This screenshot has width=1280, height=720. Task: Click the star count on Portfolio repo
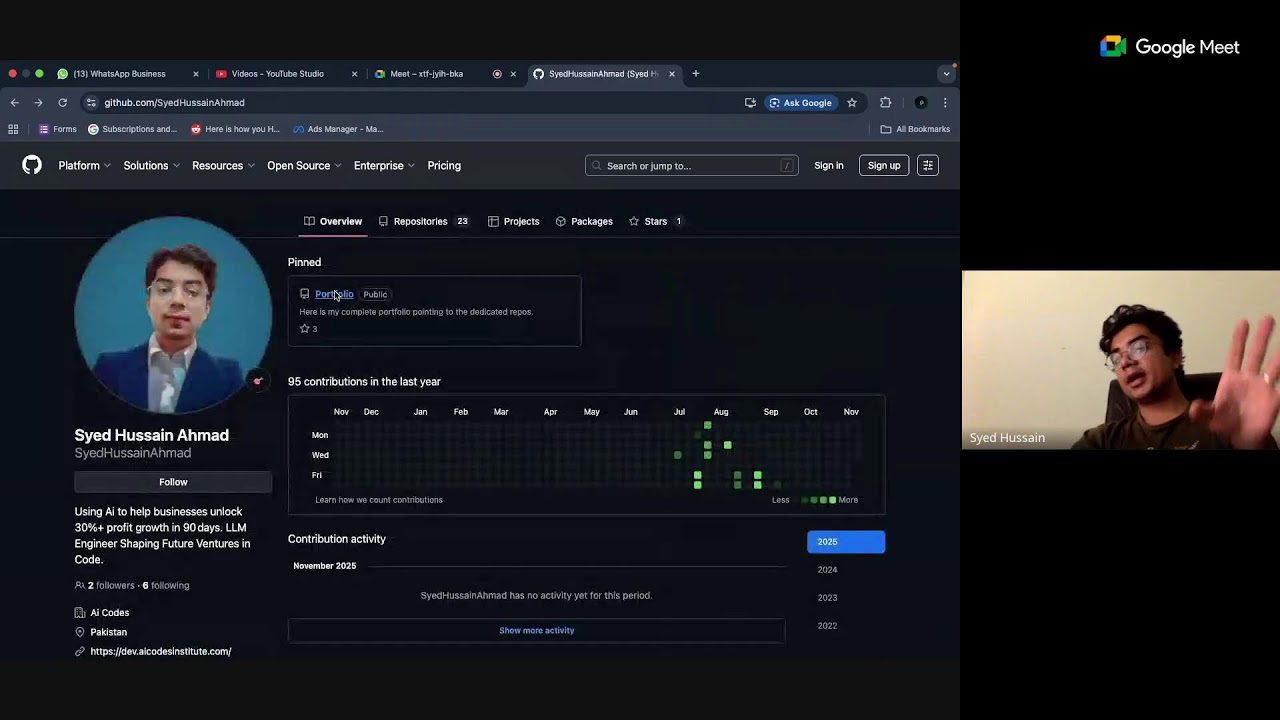pos(309,329)
